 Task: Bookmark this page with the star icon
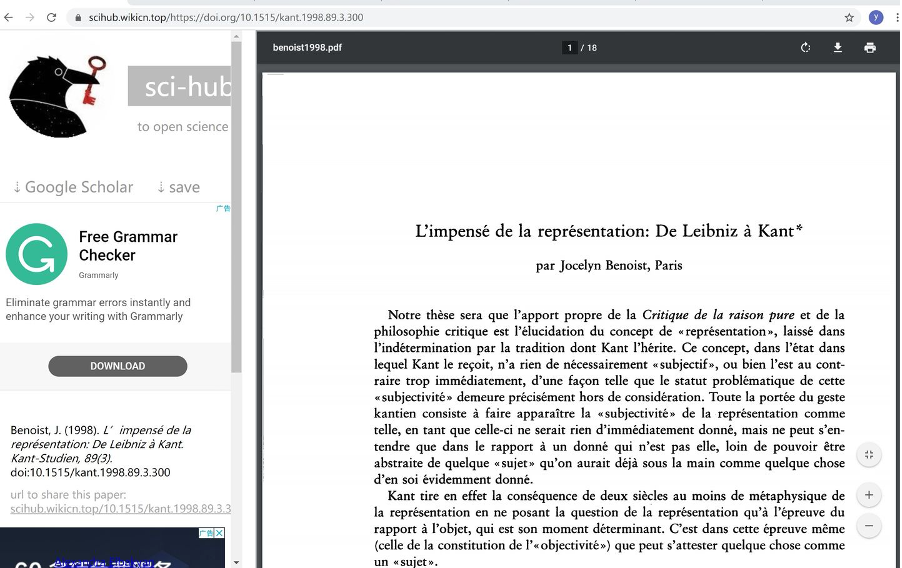point(849,17)
